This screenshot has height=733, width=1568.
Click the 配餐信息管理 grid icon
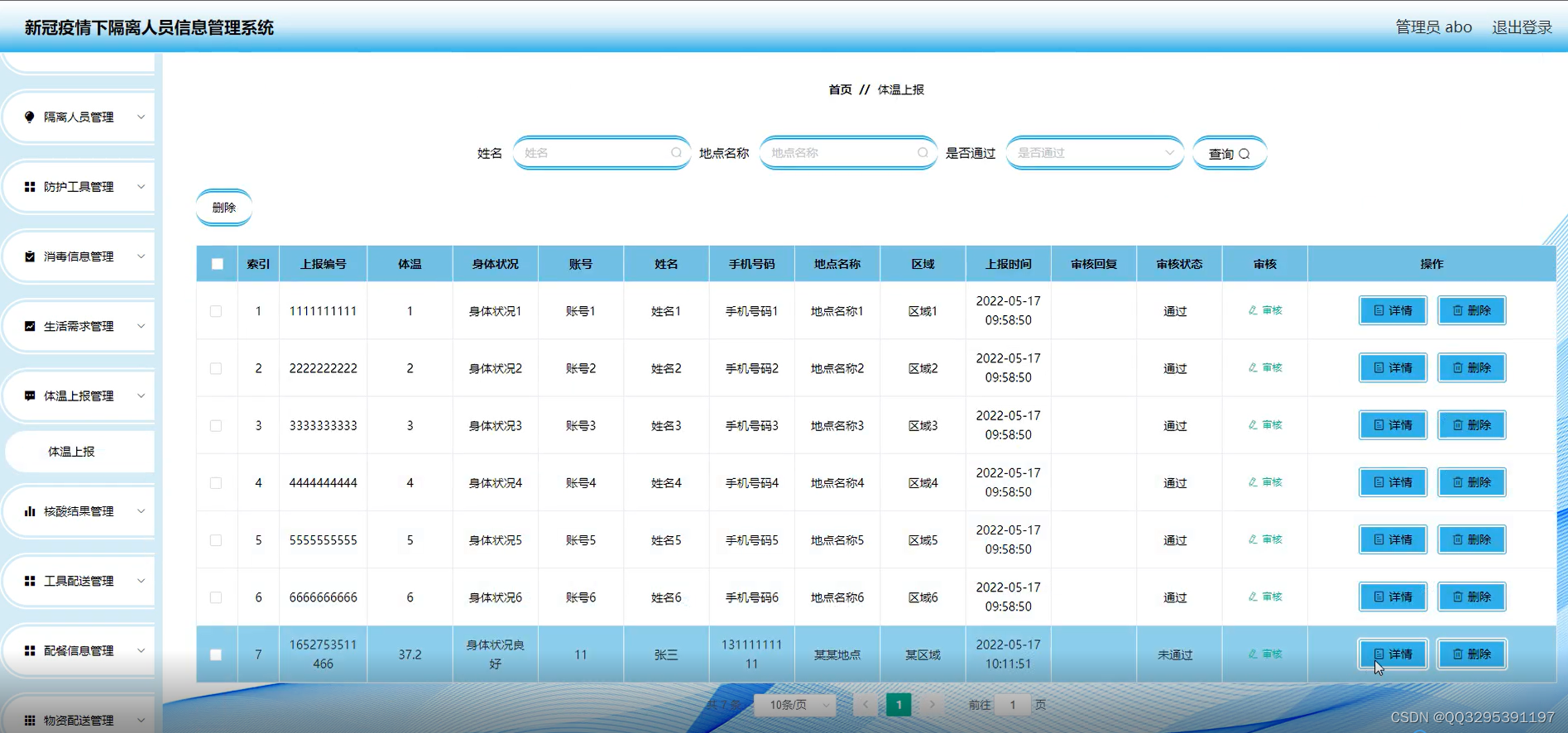(30, 650)
